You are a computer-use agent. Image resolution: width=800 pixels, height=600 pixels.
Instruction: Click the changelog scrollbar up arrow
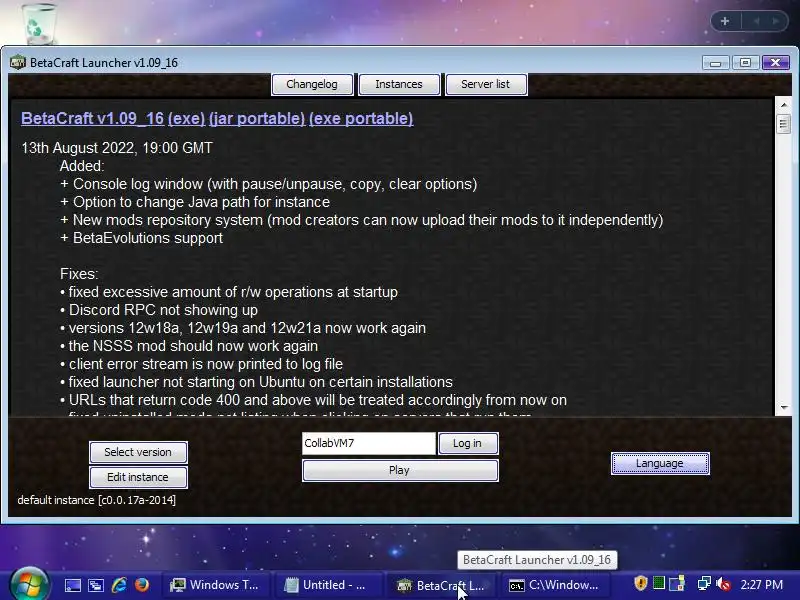click(784, 105)
